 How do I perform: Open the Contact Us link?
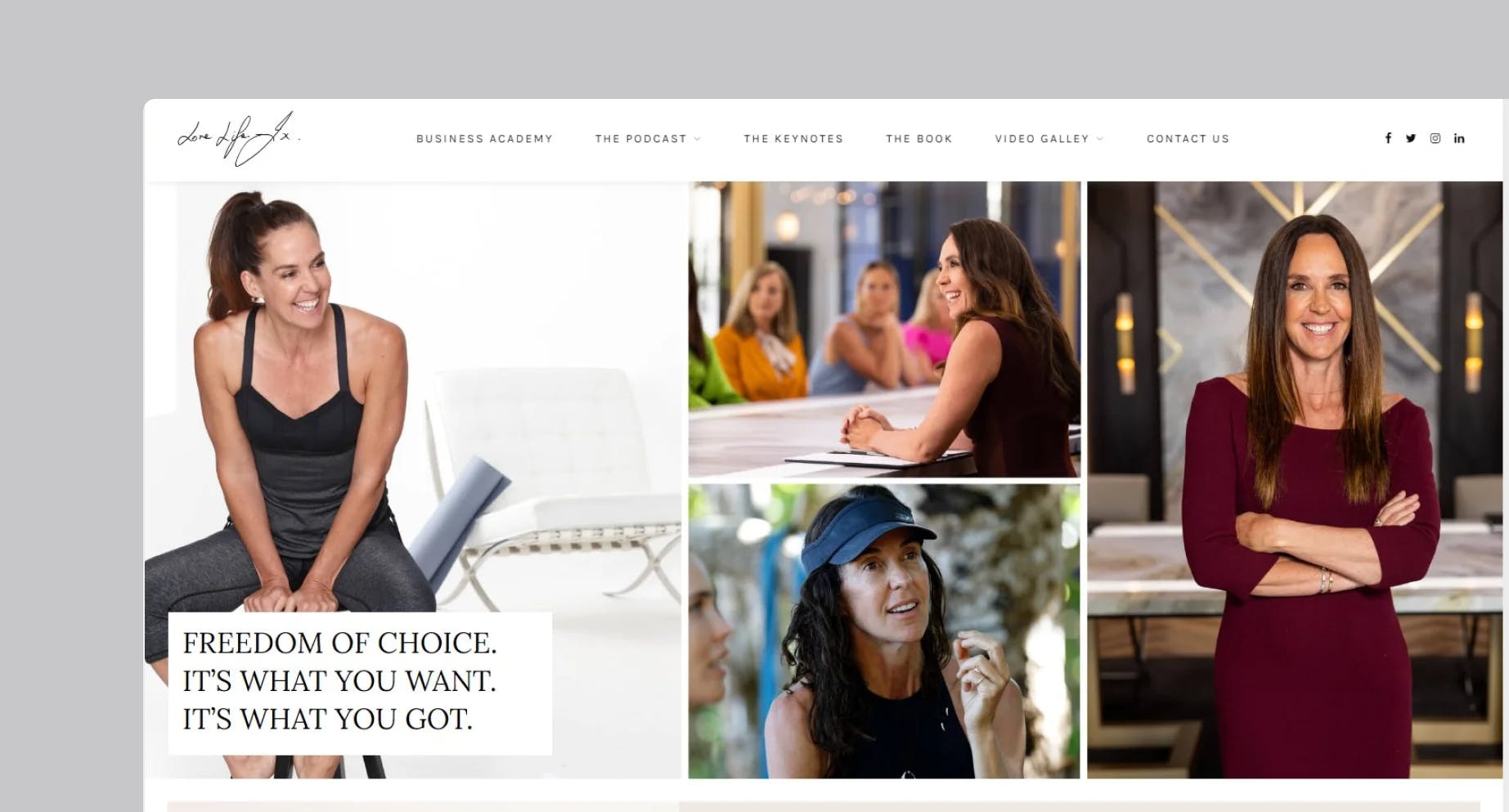click(x=1188, y=139)
